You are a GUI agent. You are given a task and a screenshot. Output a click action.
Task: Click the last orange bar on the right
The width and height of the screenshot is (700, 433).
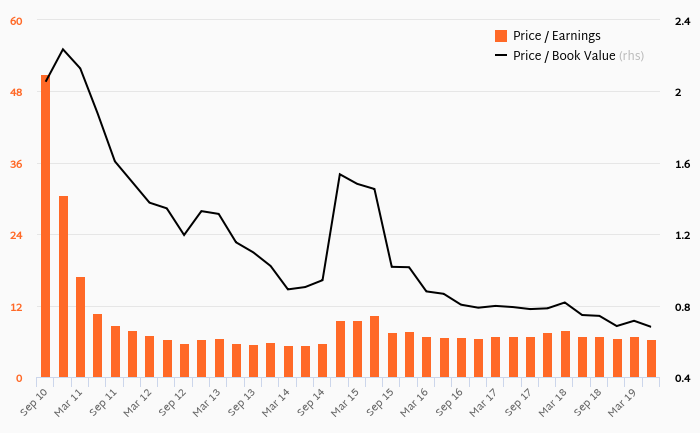[x=651, y=358]
